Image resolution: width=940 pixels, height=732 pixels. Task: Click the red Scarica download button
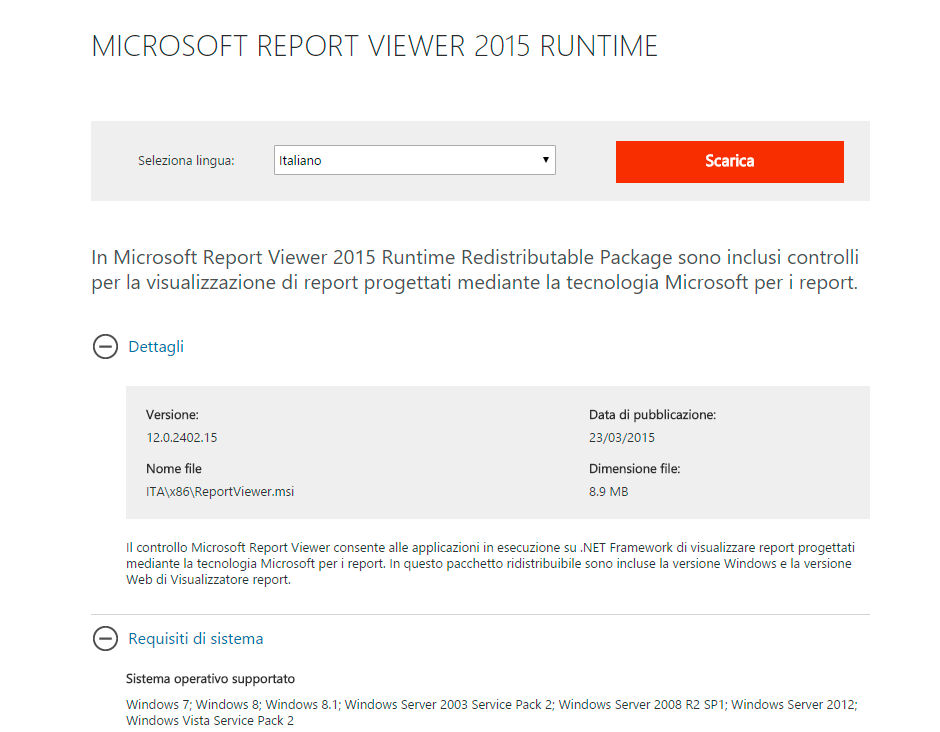[x=730, y=162]
